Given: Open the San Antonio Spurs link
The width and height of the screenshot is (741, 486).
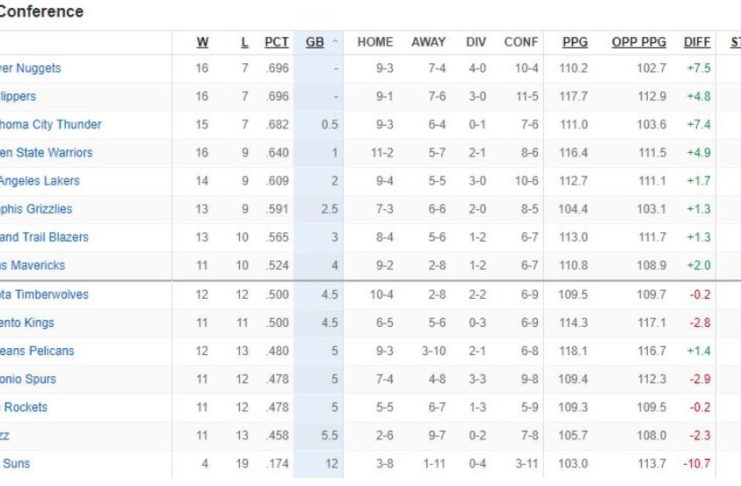Looking at the screenshot, I should pos(28,379).
